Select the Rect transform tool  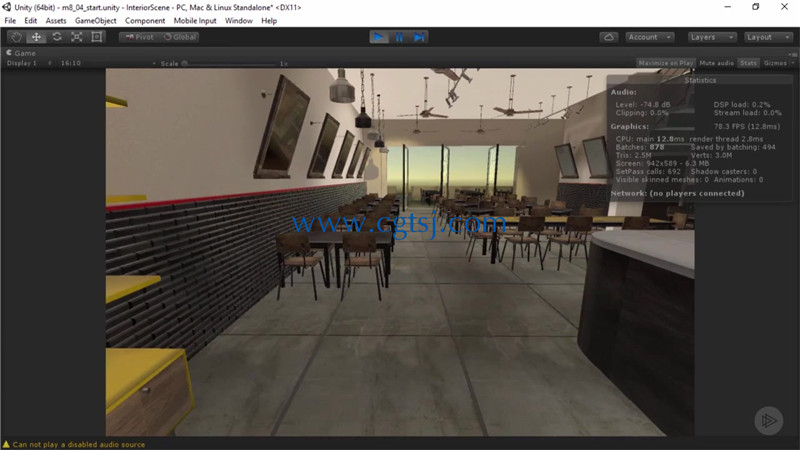coord(96,37)
